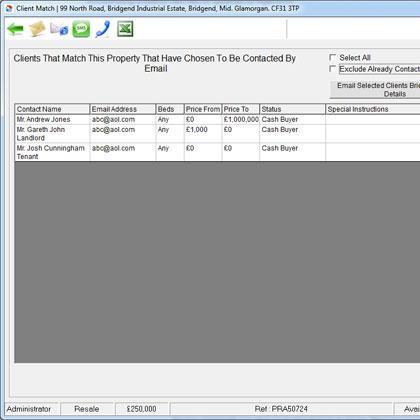The image size is (420, 420).
Task: Sort by Email Address column header
Action: point(123,109)
